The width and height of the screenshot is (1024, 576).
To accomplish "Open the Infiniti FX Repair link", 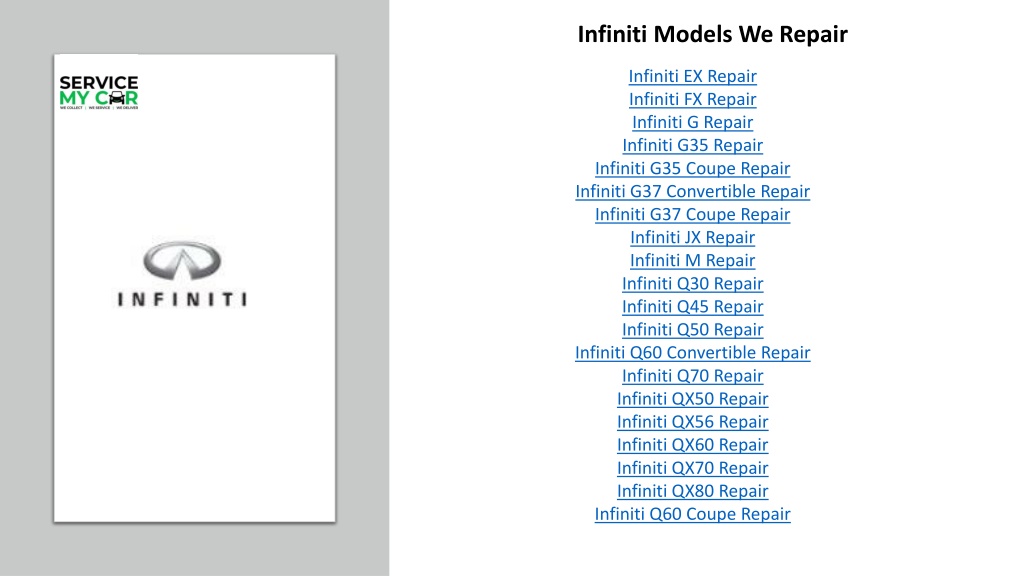I will click(x=692, y=99).
